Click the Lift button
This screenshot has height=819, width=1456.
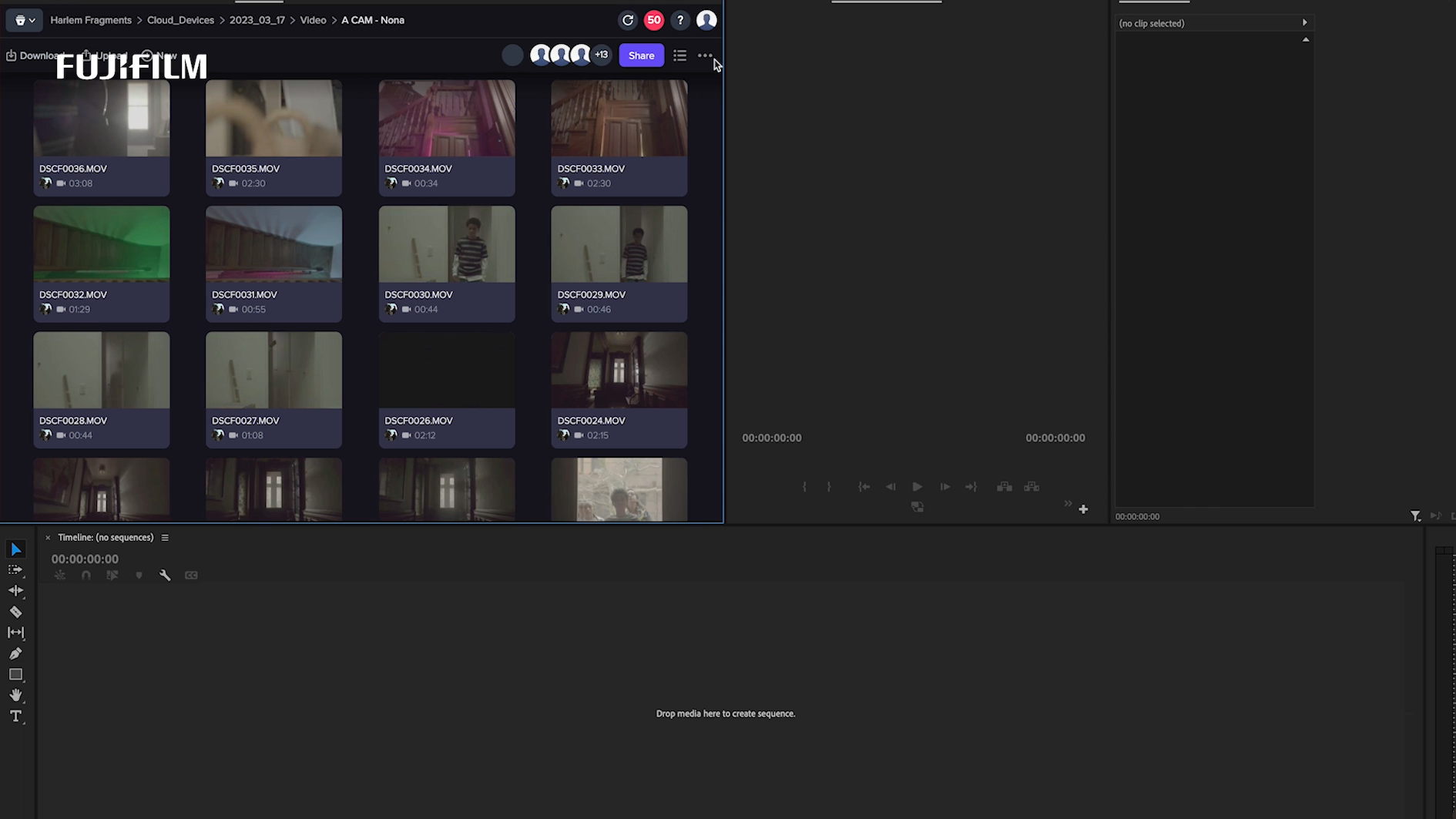point(1005,487)
